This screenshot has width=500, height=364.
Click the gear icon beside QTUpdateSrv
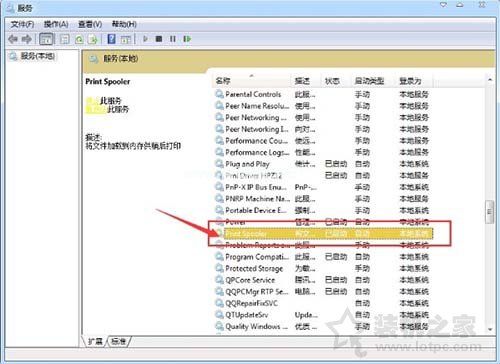(219, 314)
